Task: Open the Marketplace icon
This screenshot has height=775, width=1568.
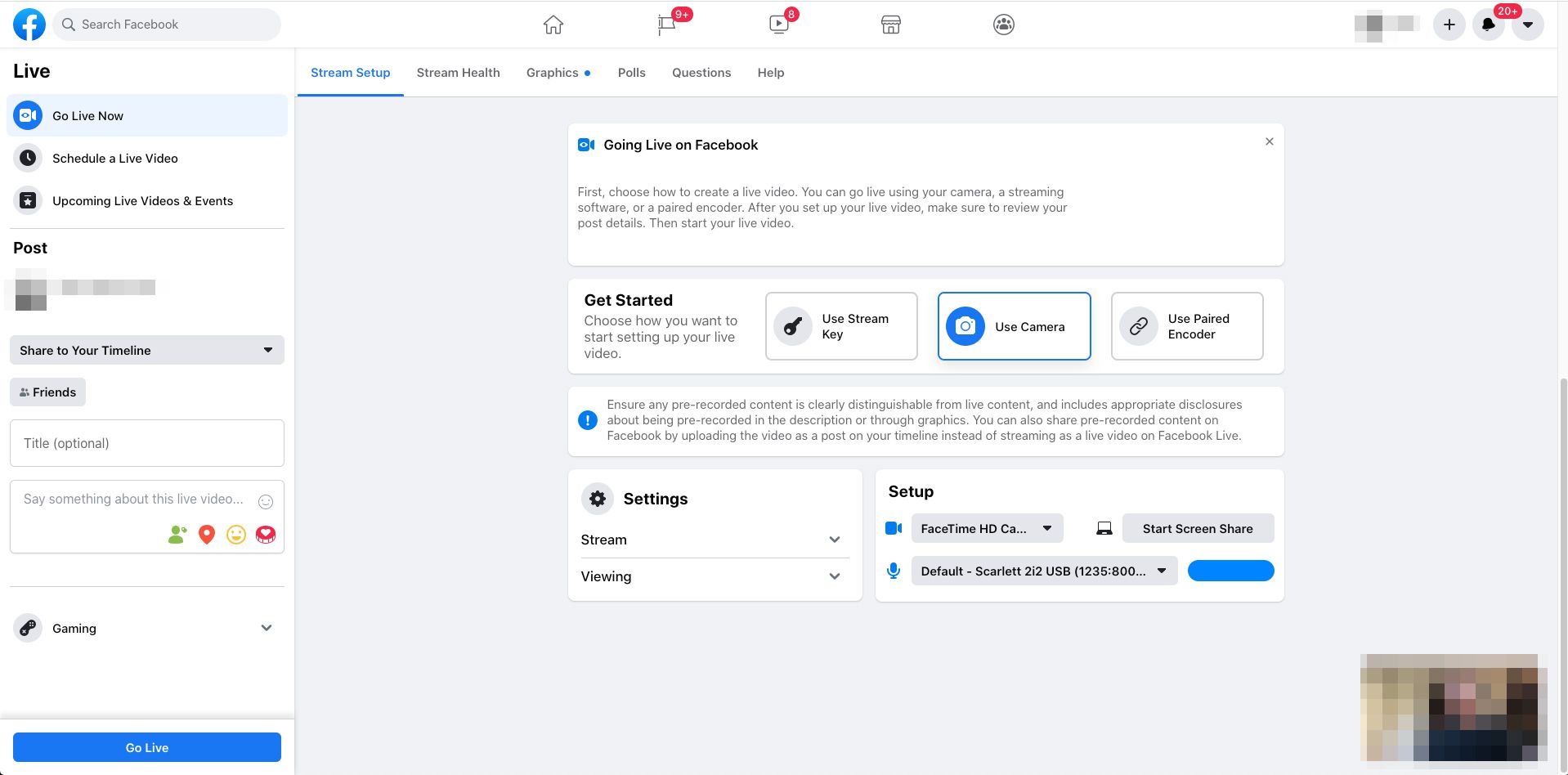Action: (x=891, y=25)
